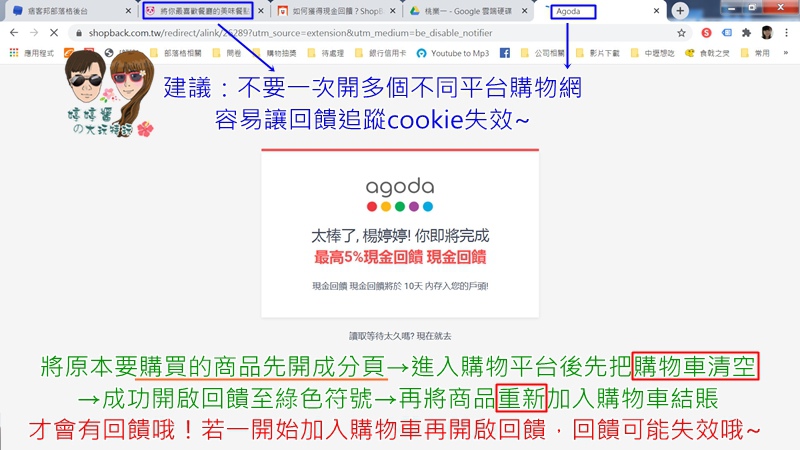Close the foodpanda tab

coord(261,11)
